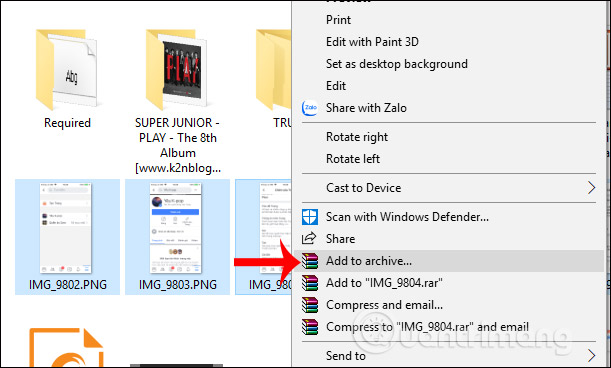Click the IMG_9802.PNG file name

point(68,285)
